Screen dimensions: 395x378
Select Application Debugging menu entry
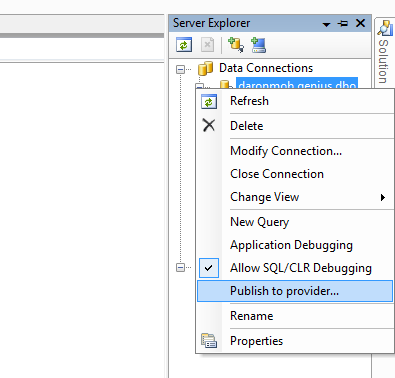pos(295,245)
